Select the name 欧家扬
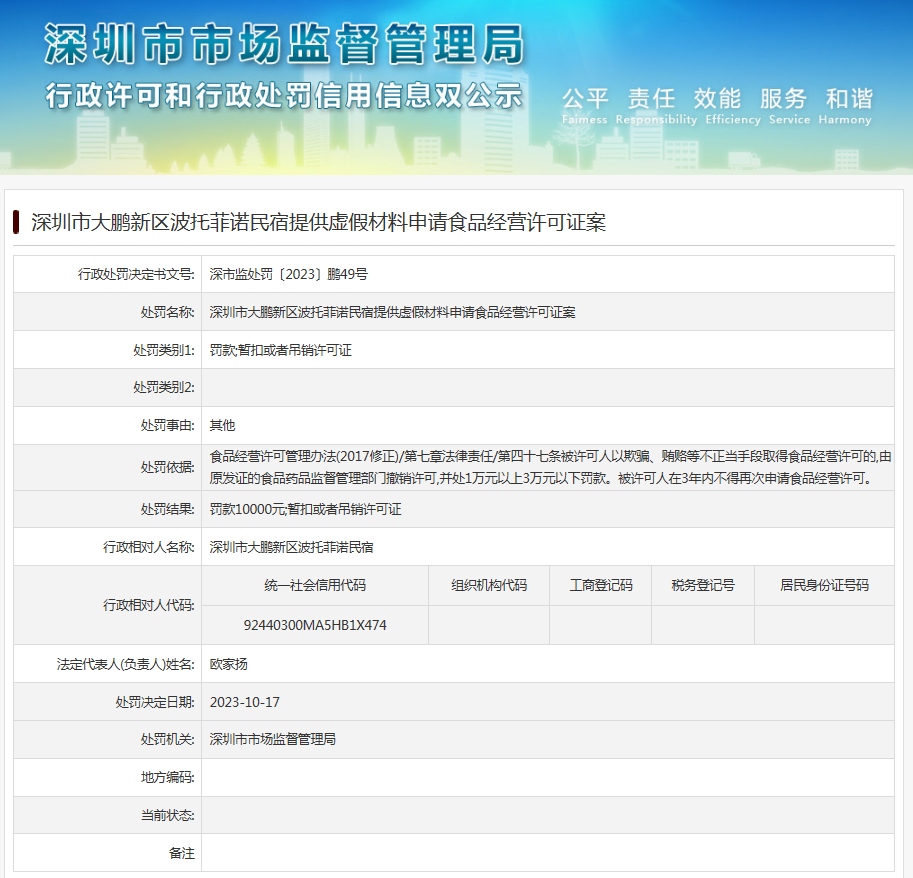The height and width of the screenshot is (878, 913). coord(228,664)
